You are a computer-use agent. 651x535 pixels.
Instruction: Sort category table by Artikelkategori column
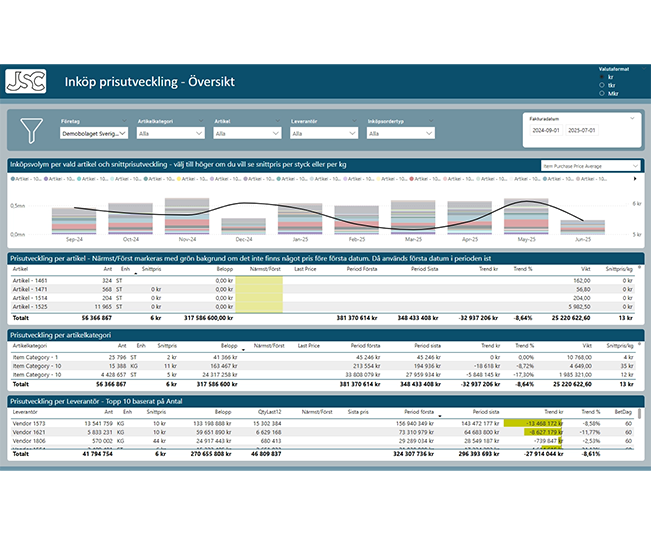click(30, 346)
